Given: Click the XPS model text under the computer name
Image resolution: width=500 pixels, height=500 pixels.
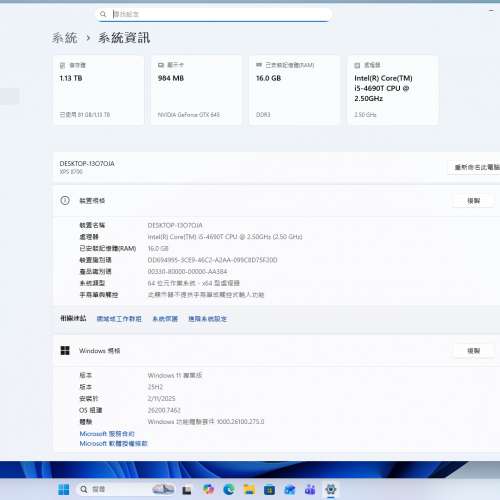Looking at the screenshot, I should click(71, 172).
